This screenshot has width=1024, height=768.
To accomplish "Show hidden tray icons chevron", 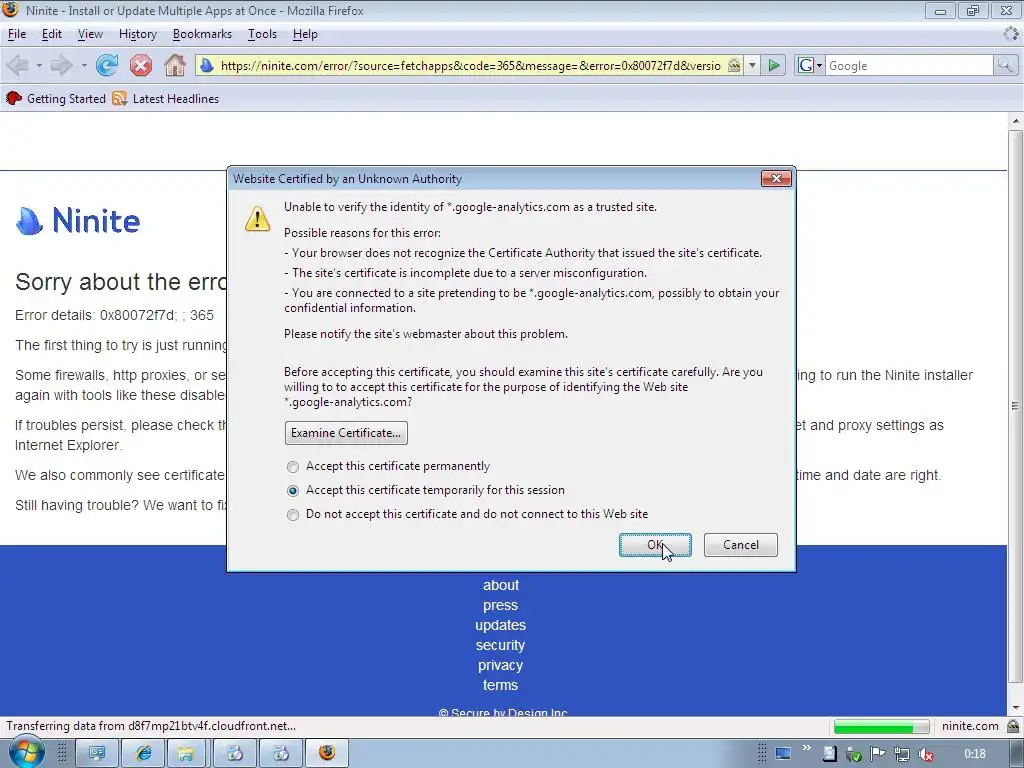I will [x=806, y=748].
